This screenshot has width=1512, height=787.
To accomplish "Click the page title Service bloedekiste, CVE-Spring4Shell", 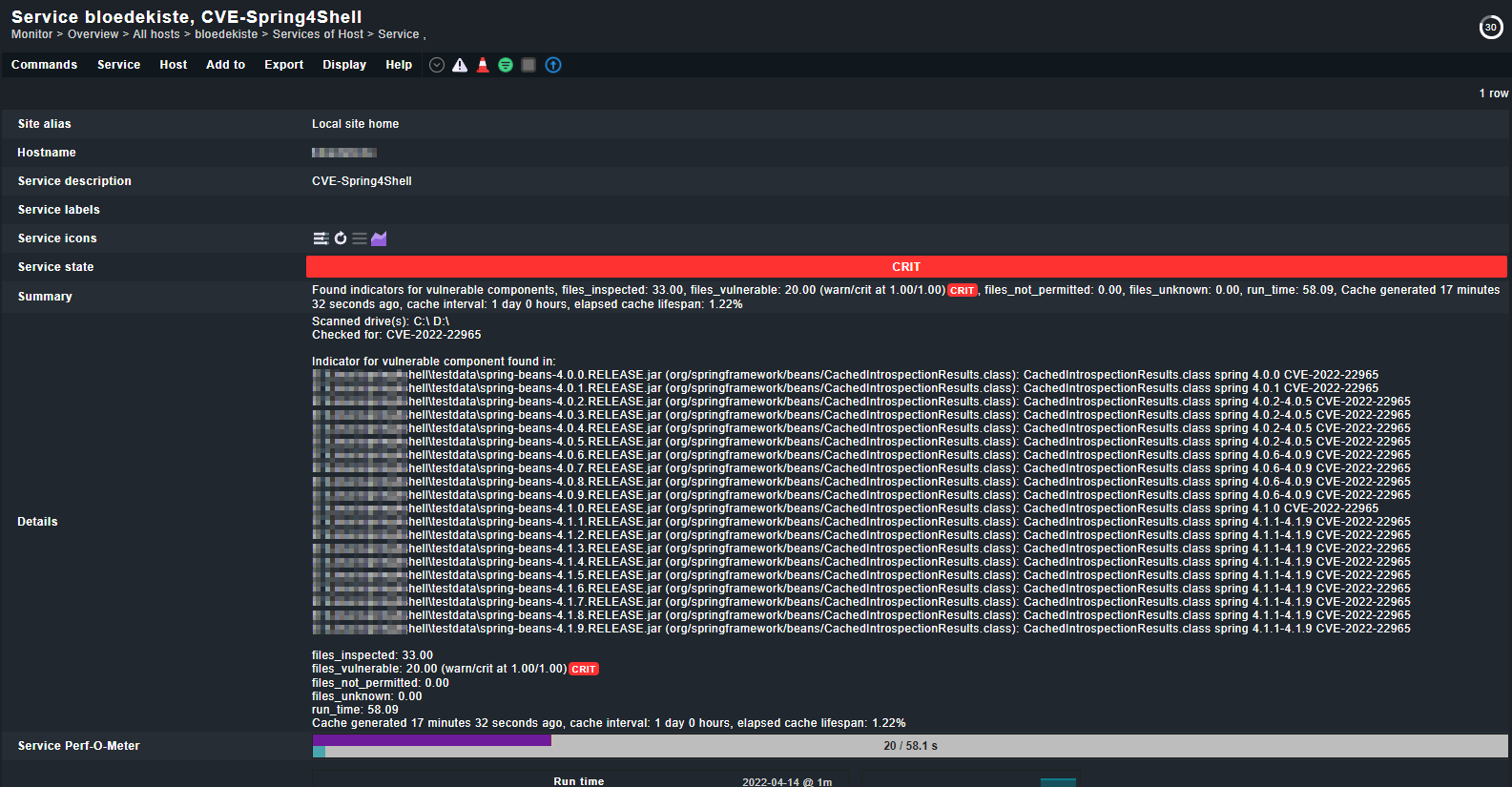I will click(186, 16).
